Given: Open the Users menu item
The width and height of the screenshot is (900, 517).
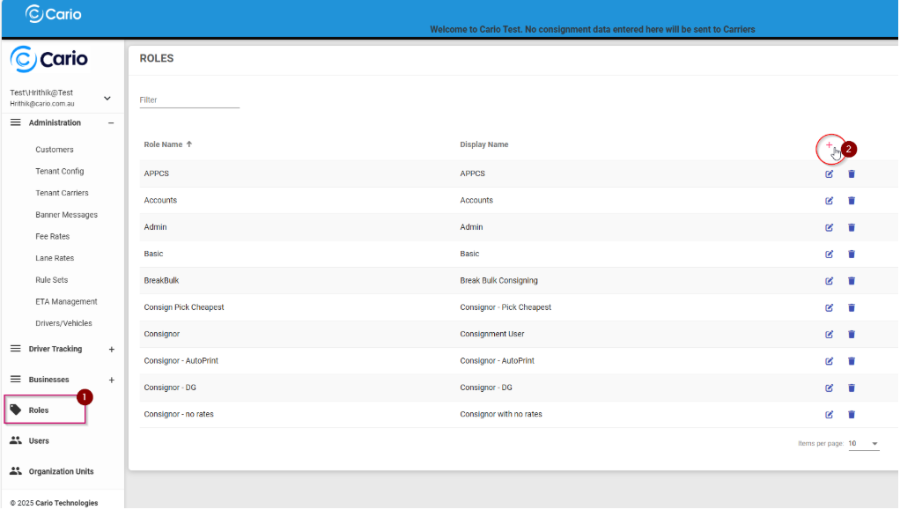Looking at the screenshot, I should [39, 441].
